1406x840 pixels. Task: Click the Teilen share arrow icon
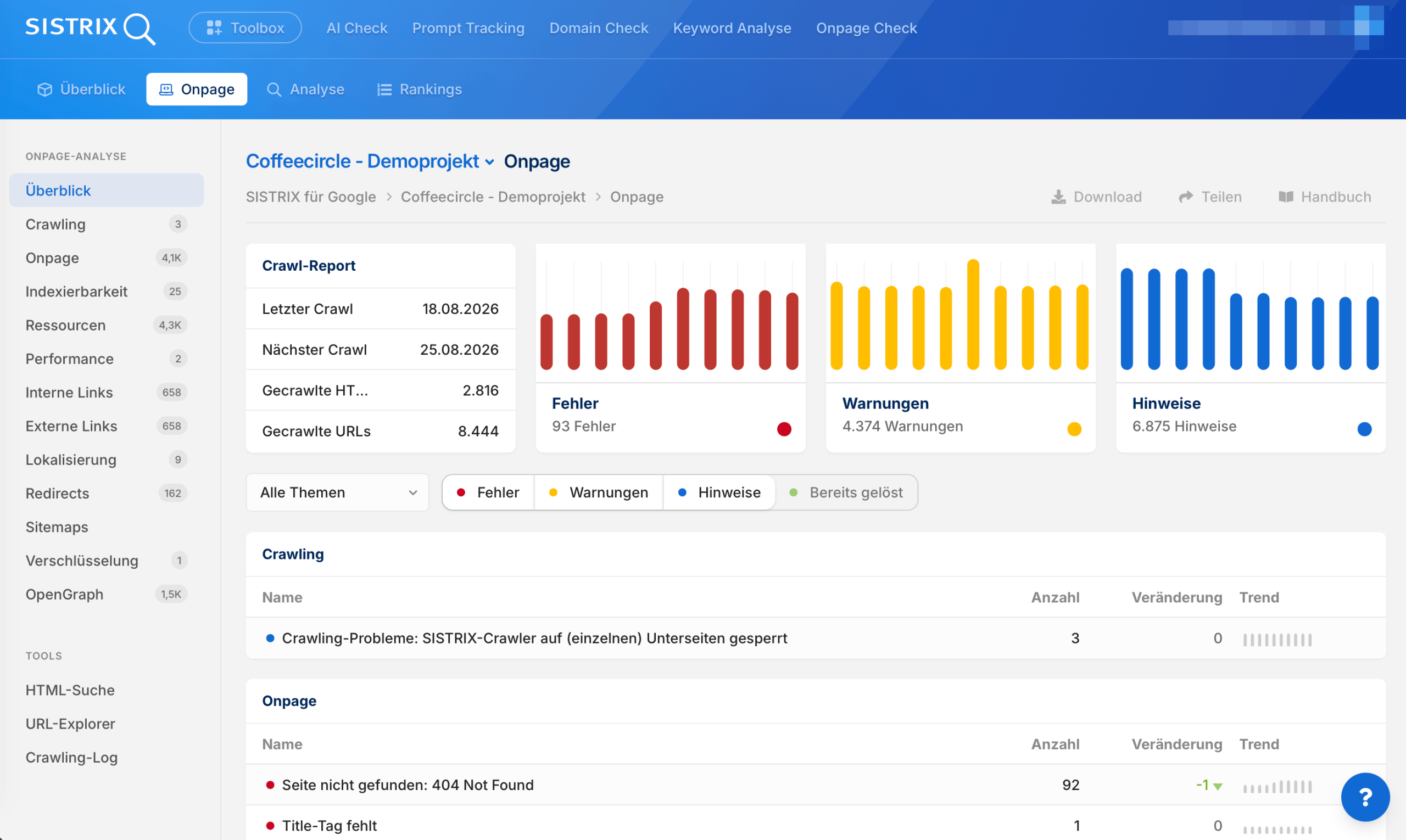click(1186, 197)
